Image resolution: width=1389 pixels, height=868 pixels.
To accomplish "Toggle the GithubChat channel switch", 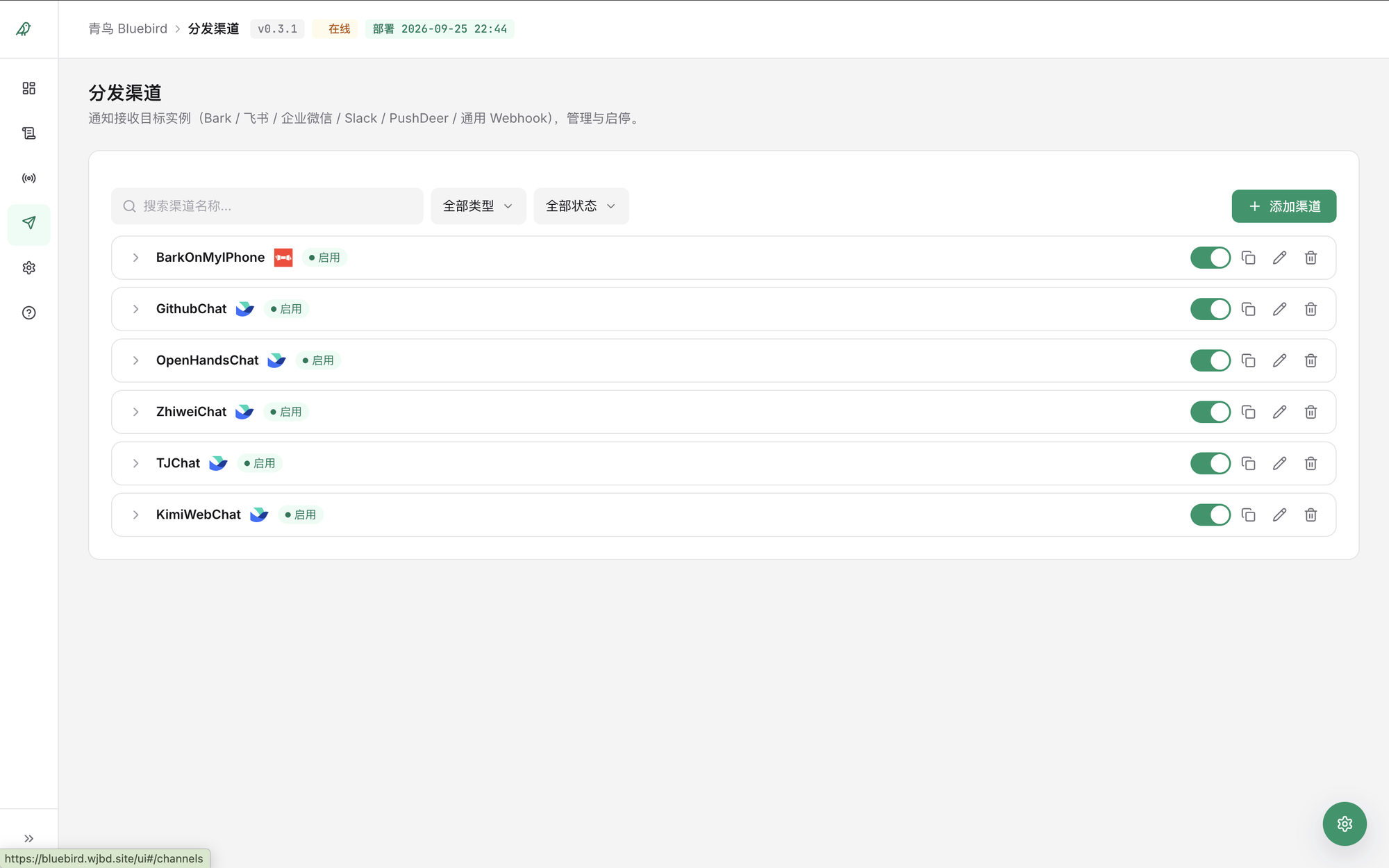I will pos(1211,309).
